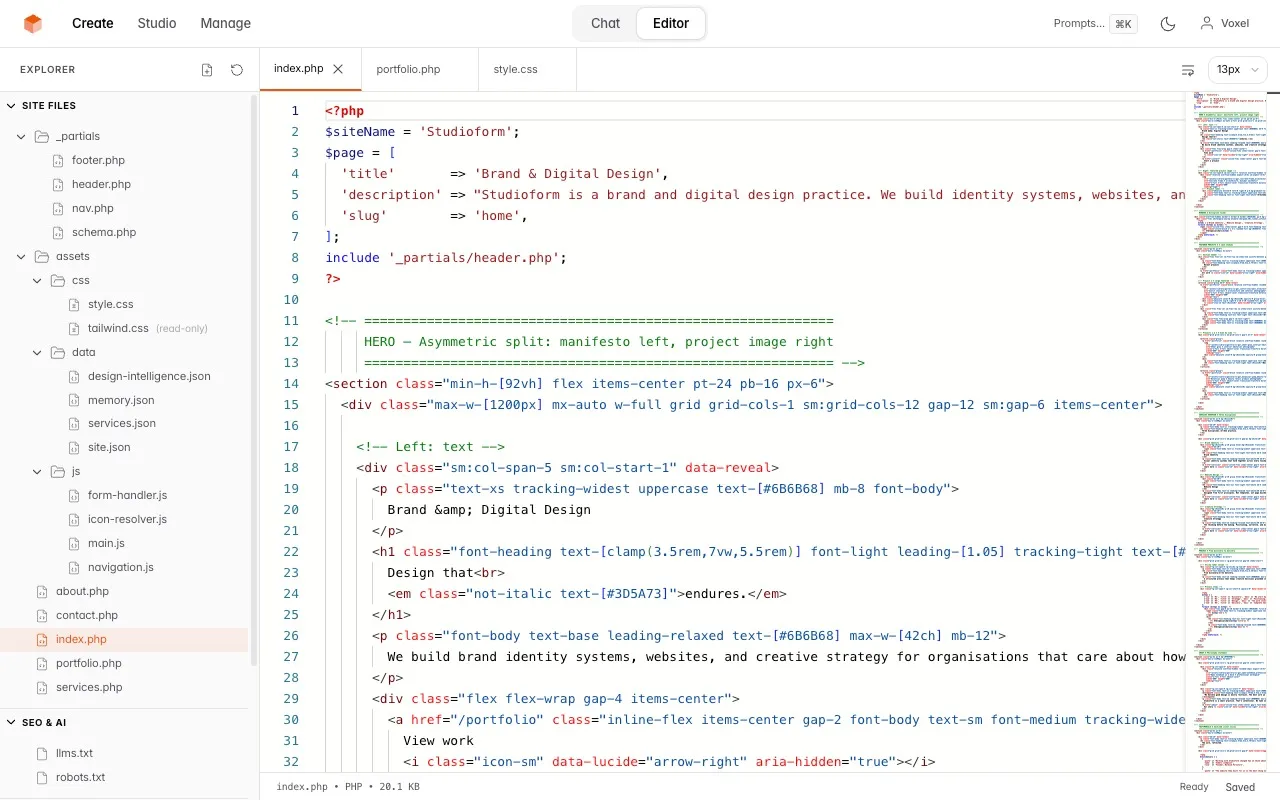Switch to the portfolio.php tab
This screenshot has height=800, width=1280.
408,69
